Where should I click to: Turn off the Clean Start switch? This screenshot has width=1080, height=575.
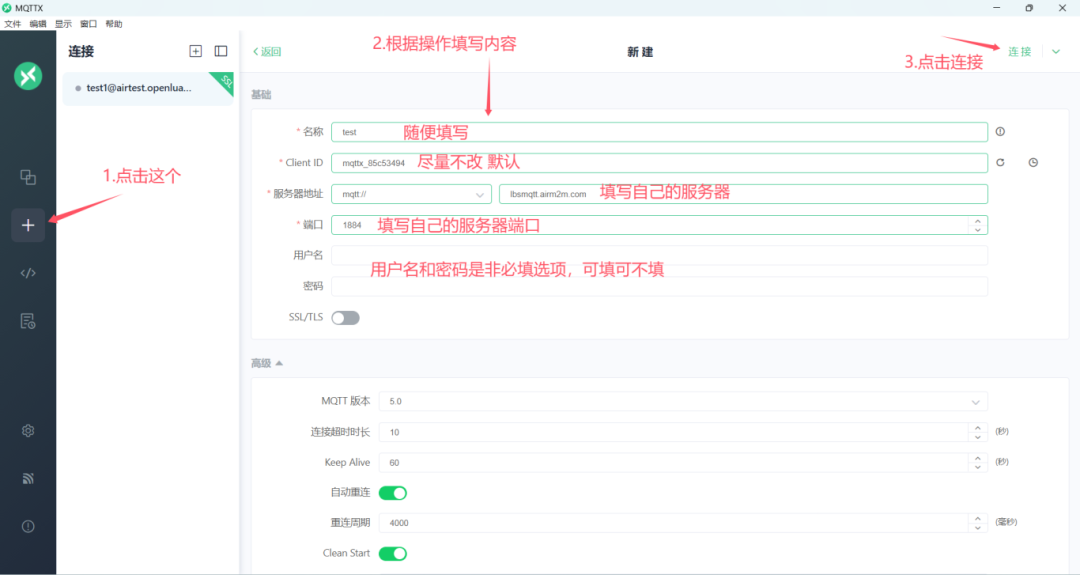click(x=393, y=554)
